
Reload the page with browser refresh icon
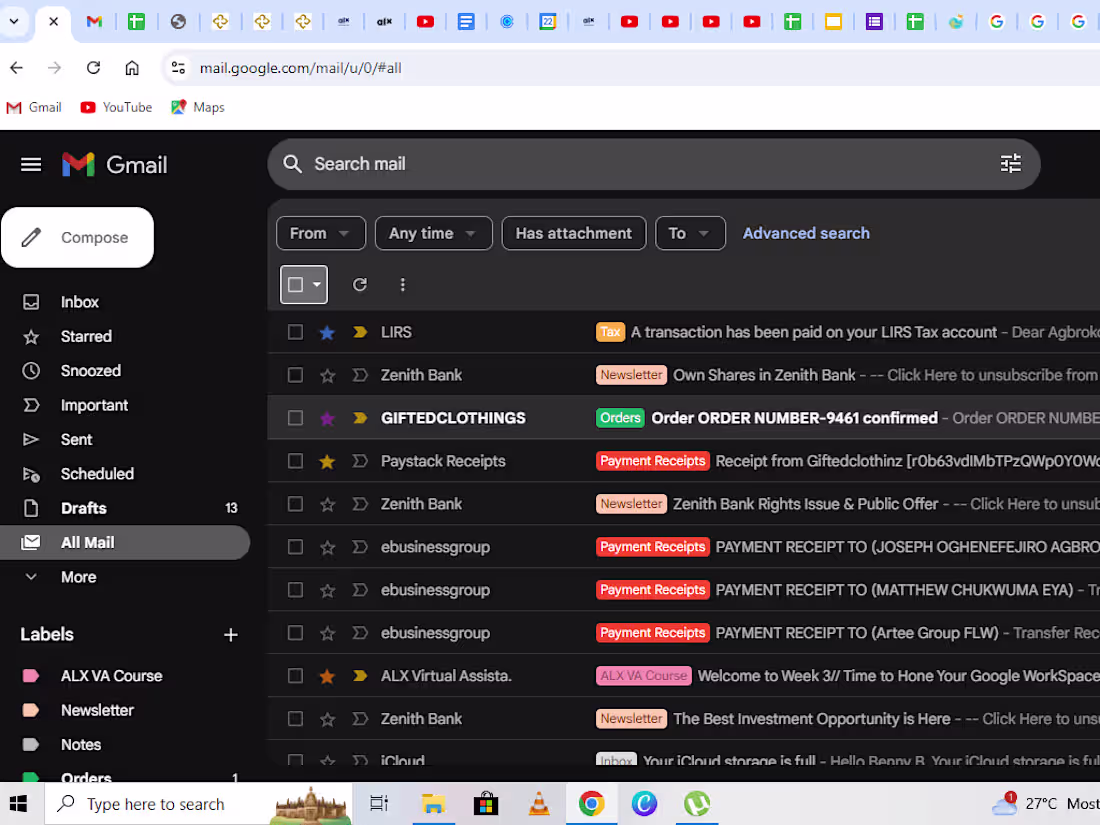click(x=93, y=68)
